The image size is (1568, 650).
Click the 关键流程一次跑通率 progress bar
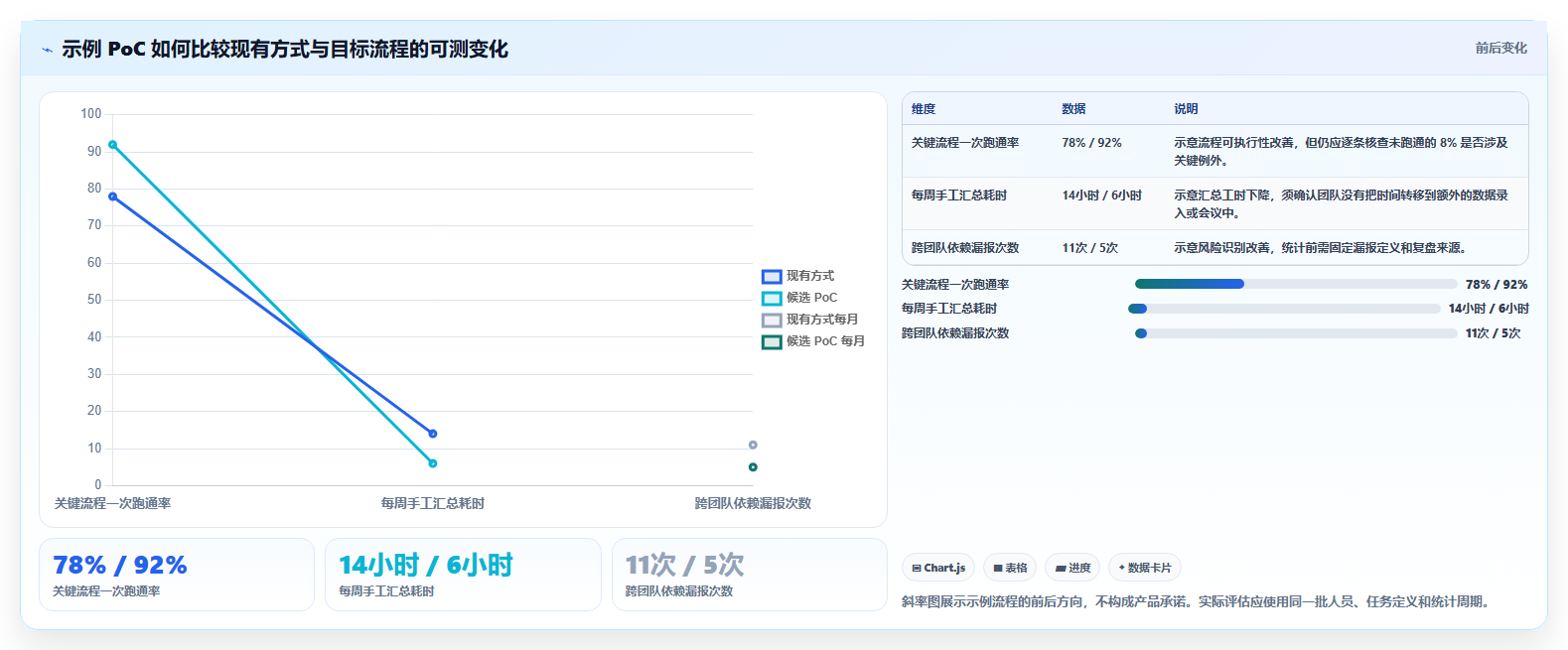(x=1296, y=284)
